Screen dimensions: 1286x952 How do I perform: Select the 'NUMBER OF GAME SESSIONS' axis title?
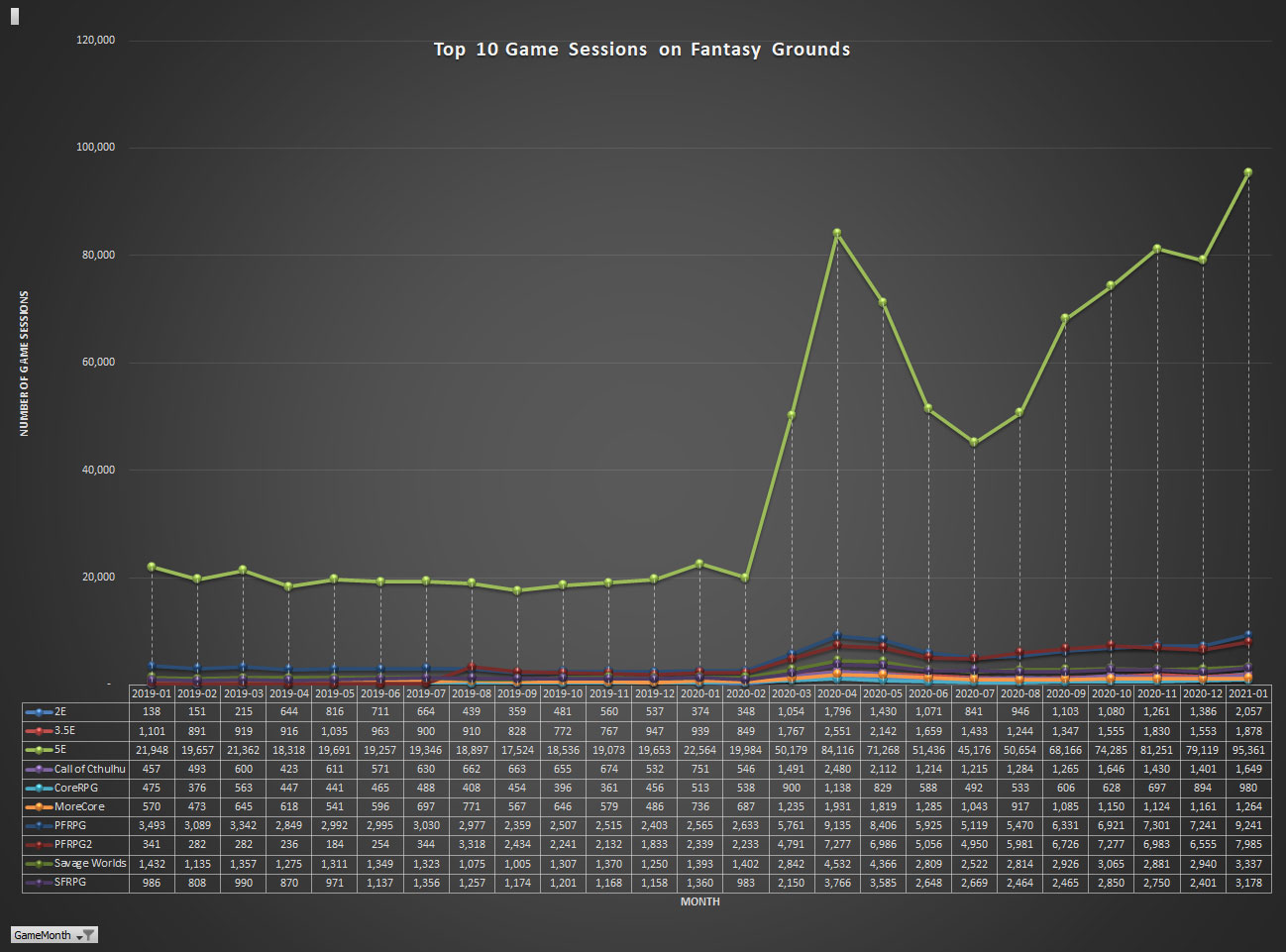24,364
